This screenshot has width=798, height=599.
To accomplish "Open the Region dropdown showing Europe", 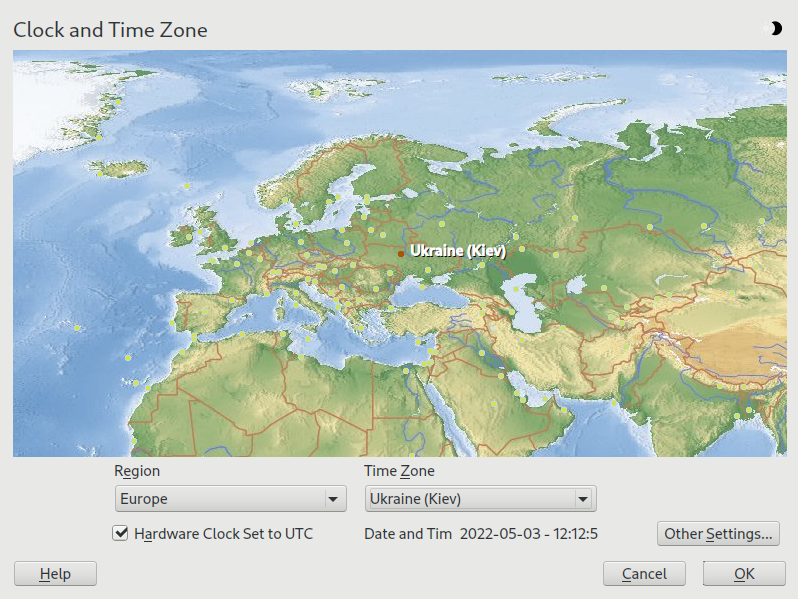I will click(230, 499).
